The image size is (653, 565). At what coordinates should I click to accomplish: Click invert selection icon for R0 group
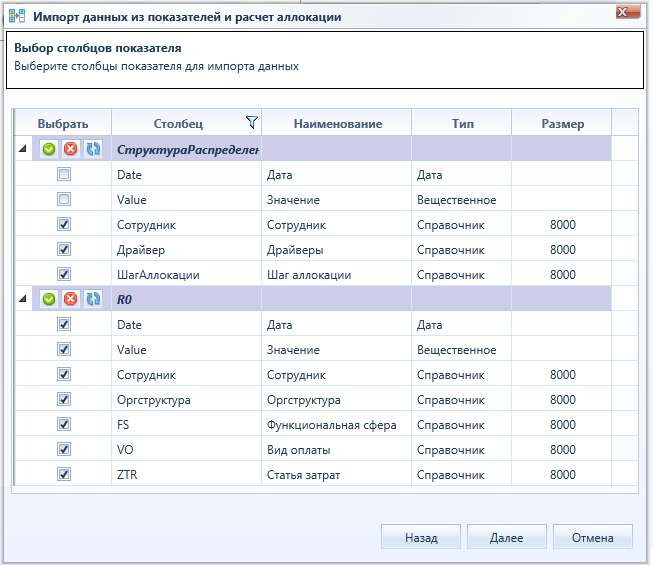[93, 299]
